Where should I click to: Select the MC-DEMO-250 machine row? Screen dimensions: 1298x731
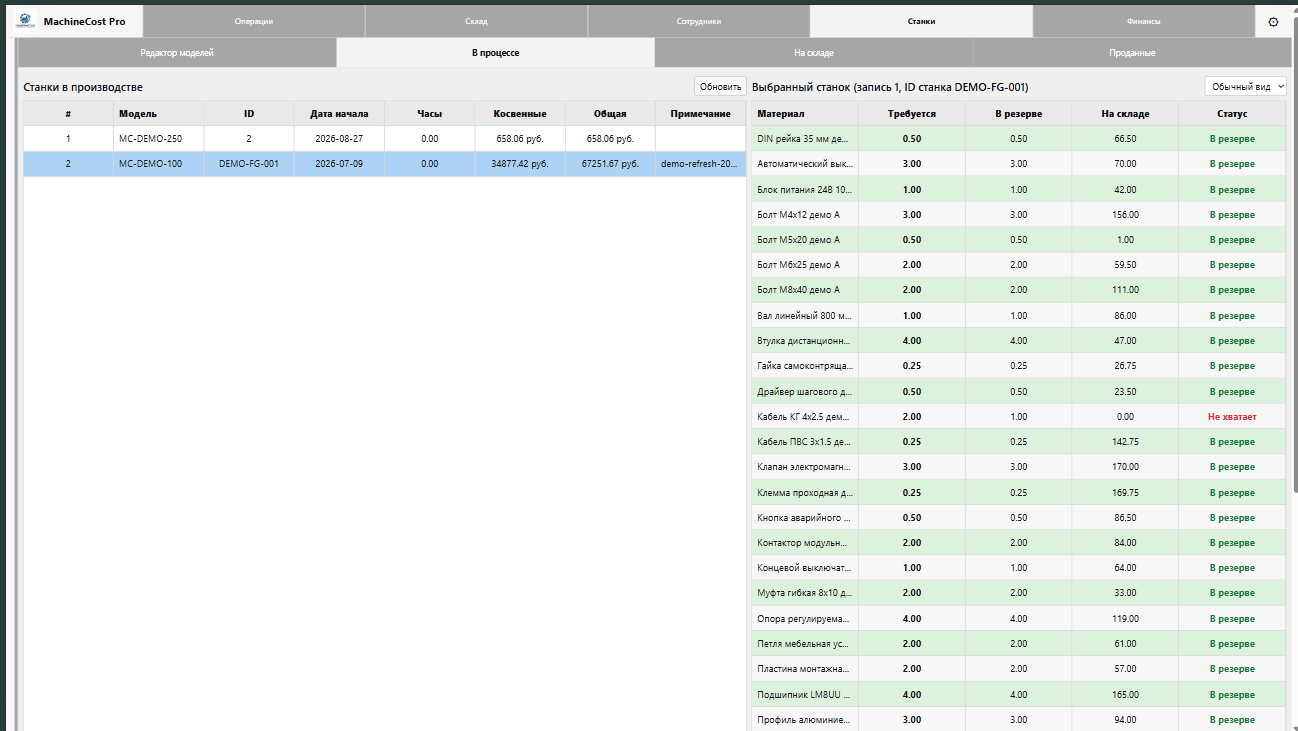(385, 138)
